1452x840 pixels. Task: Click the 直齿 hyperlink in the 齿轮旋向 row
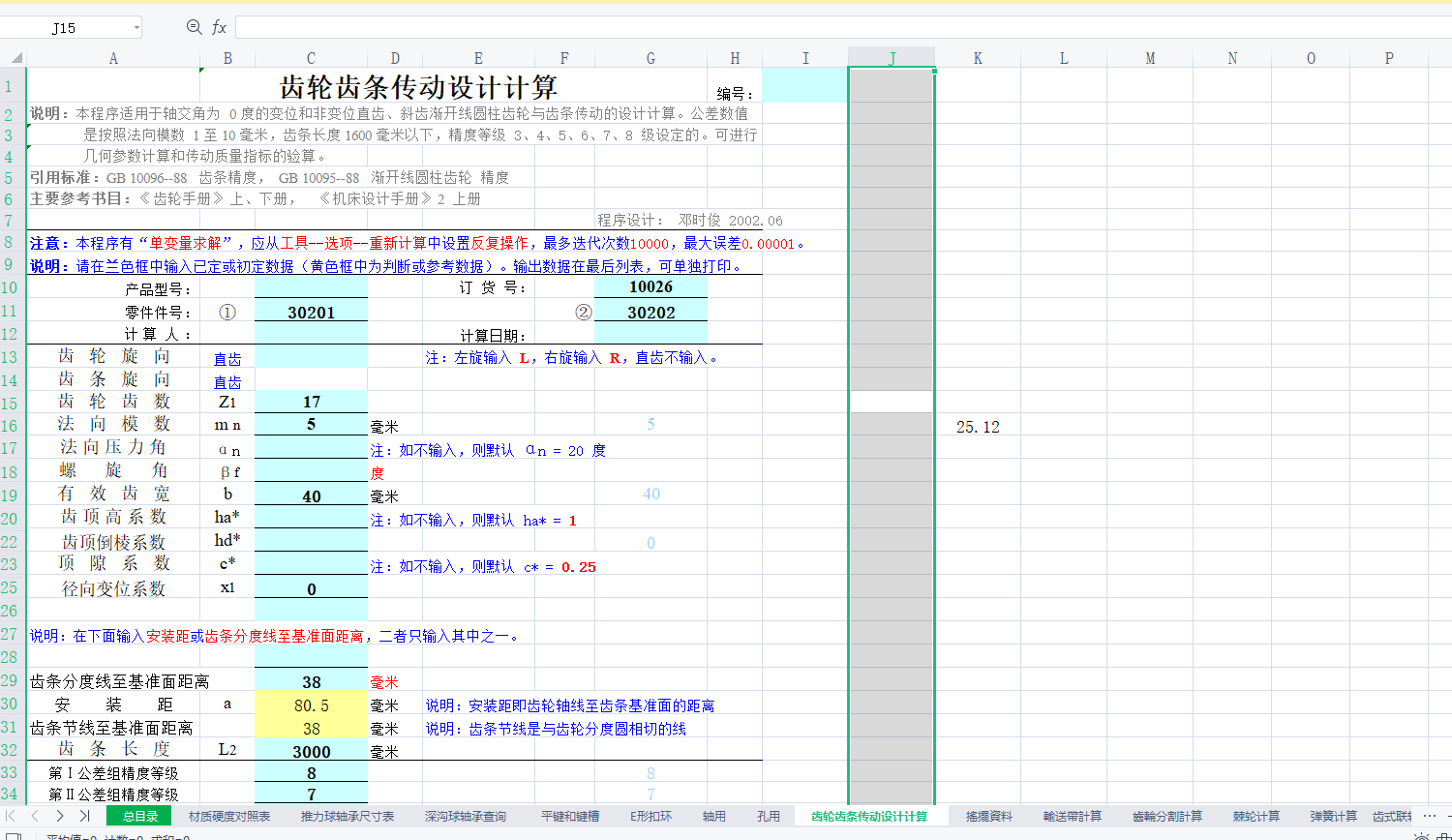[227, 357]
